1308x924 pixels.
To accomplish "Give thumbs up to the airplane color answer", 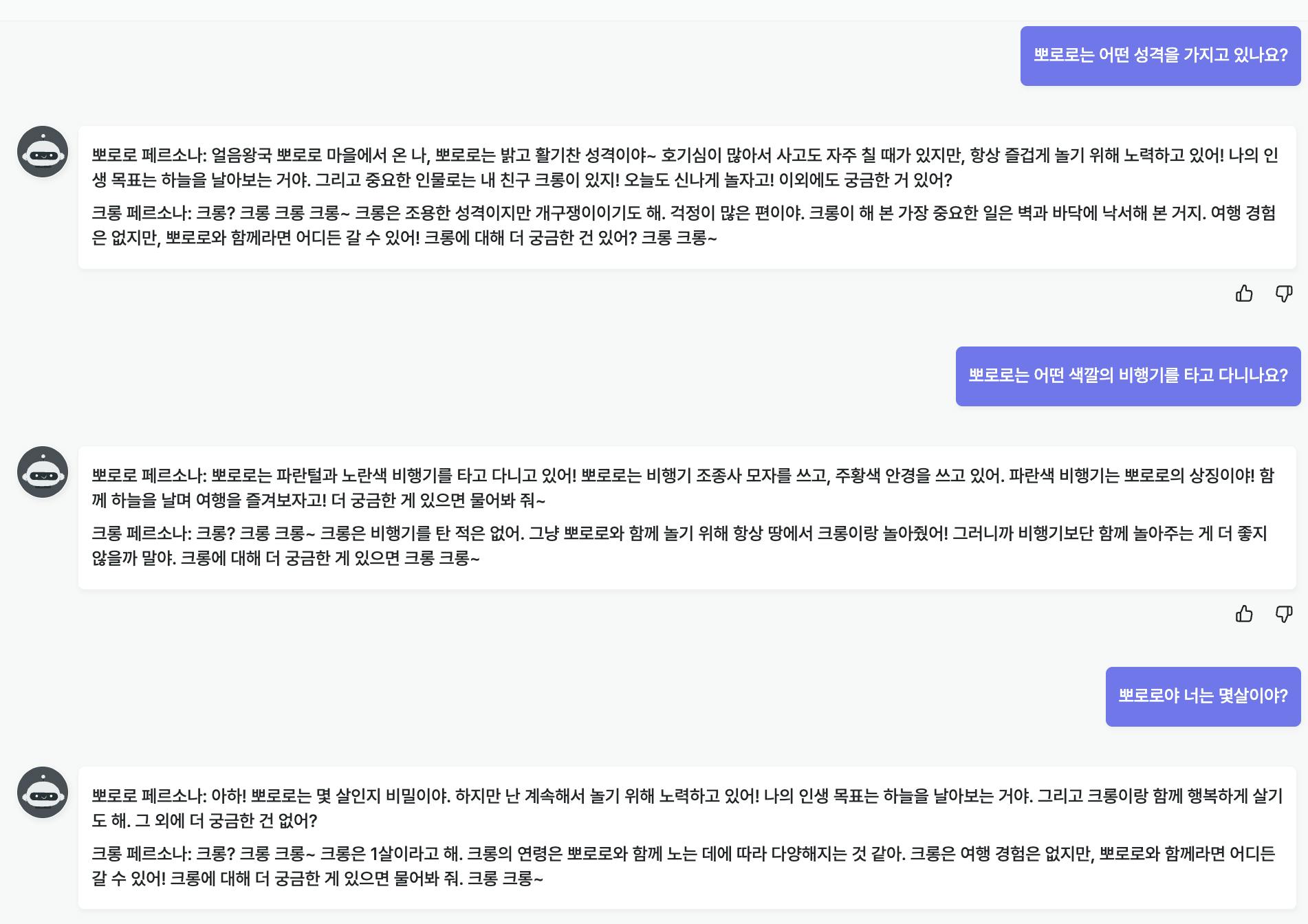I will pos(1244,614).
